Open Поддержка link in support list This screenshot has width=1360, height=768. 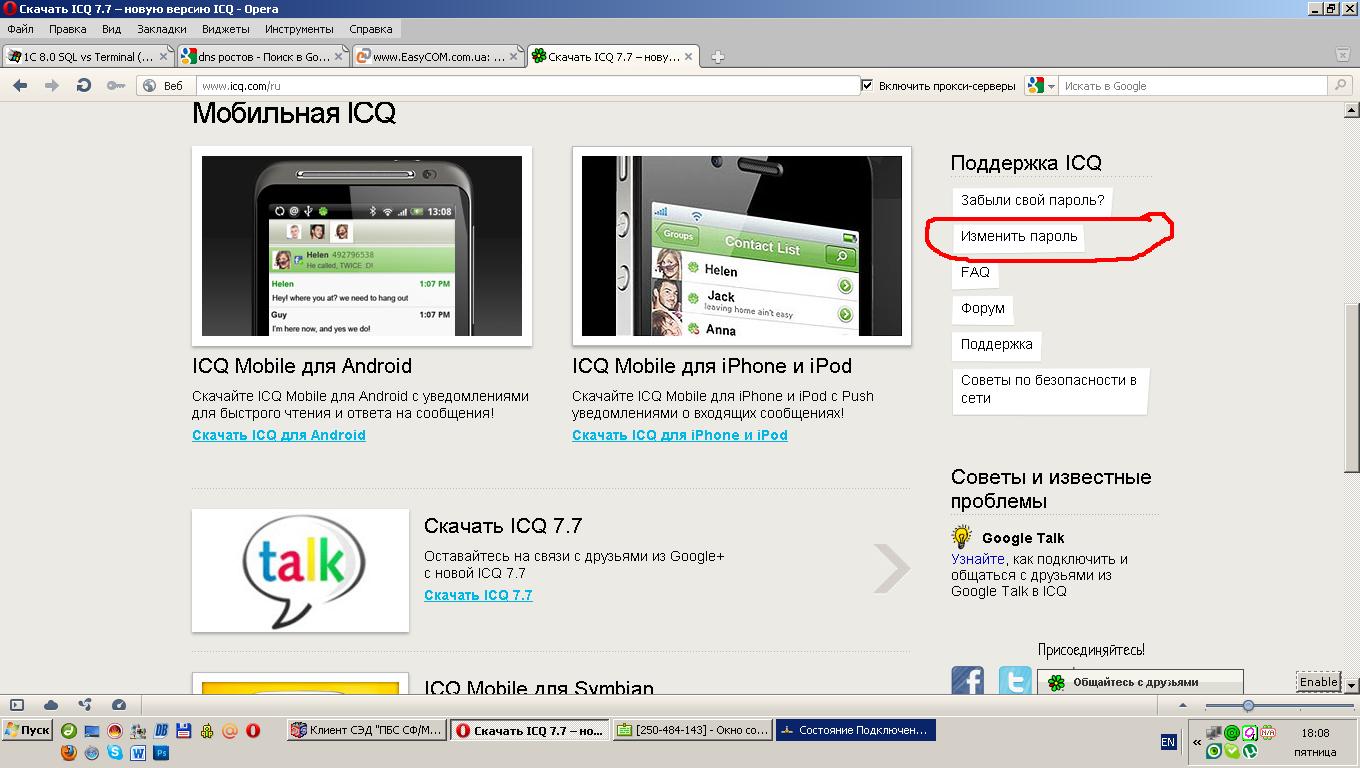tap(997, 344)
